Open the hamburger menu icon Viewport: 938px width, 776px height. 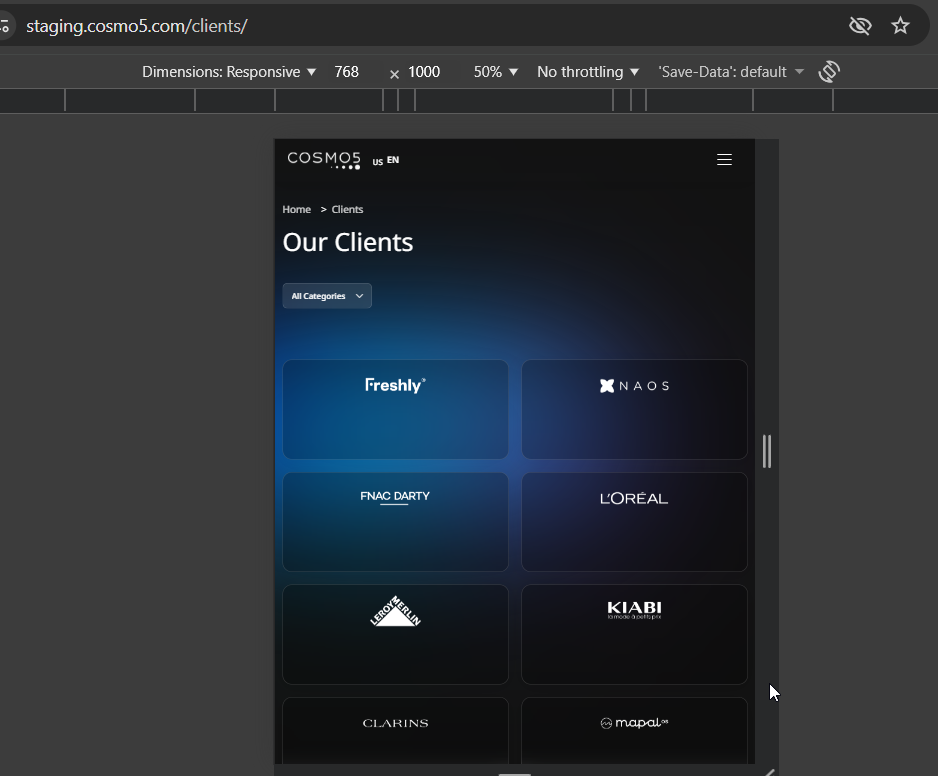tap(724, 160)
